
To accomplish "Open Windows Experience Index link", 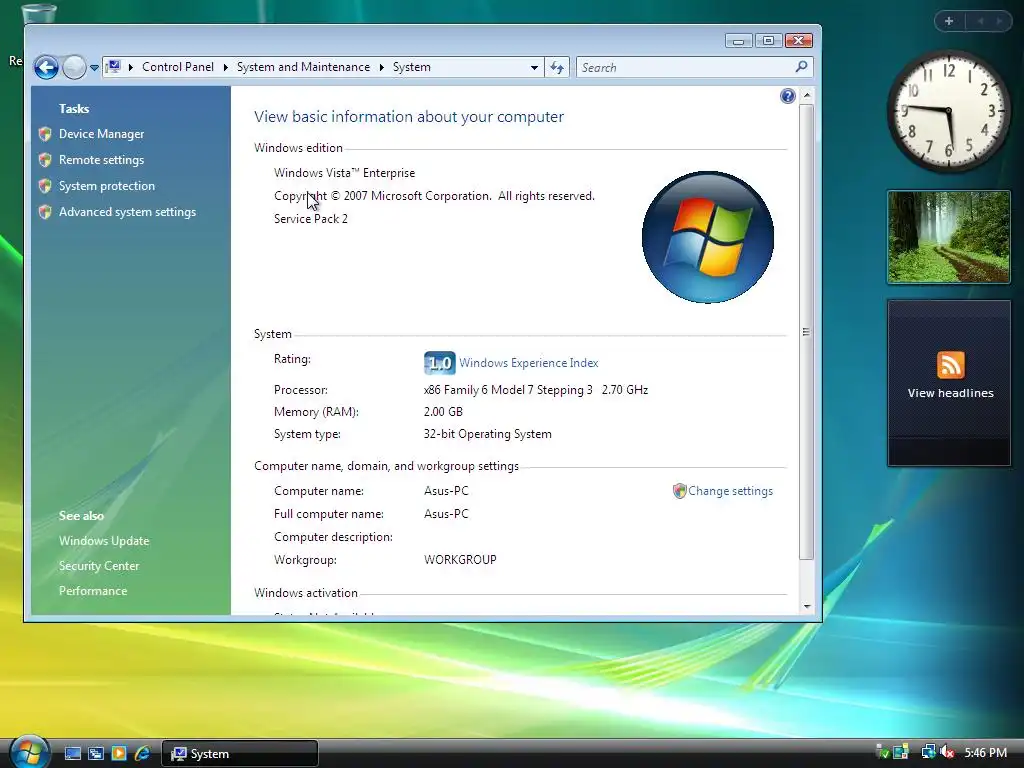I will (x=528, y=363).
